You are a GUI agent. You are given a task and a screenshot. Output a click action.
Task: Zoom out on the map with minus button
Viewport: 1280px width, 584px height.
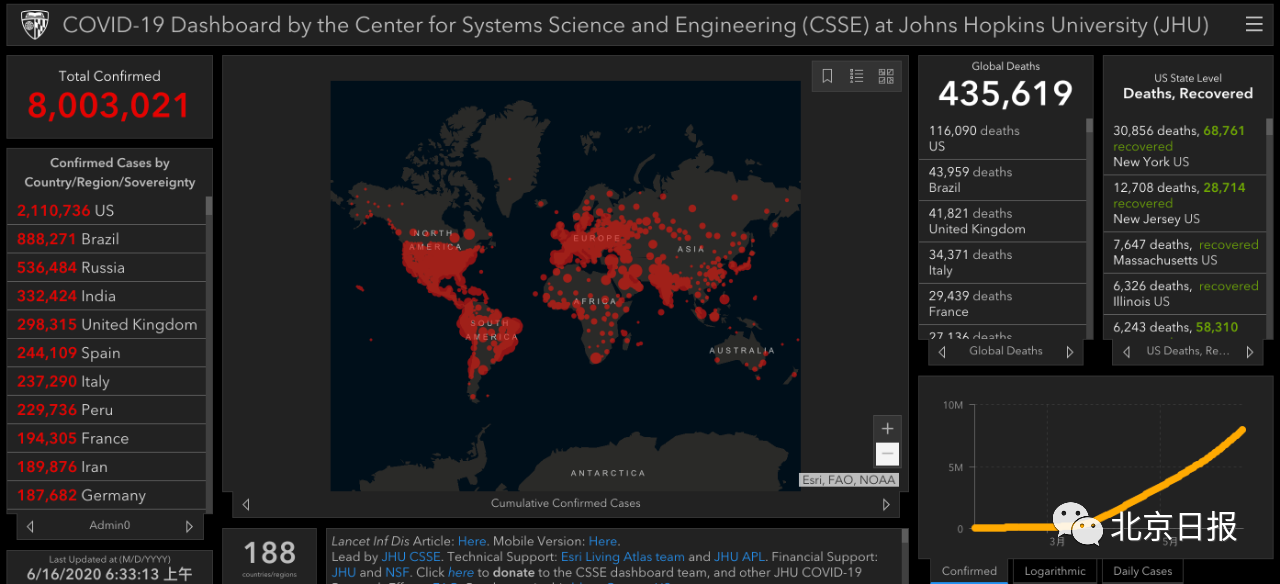click(x=887, y=454)
